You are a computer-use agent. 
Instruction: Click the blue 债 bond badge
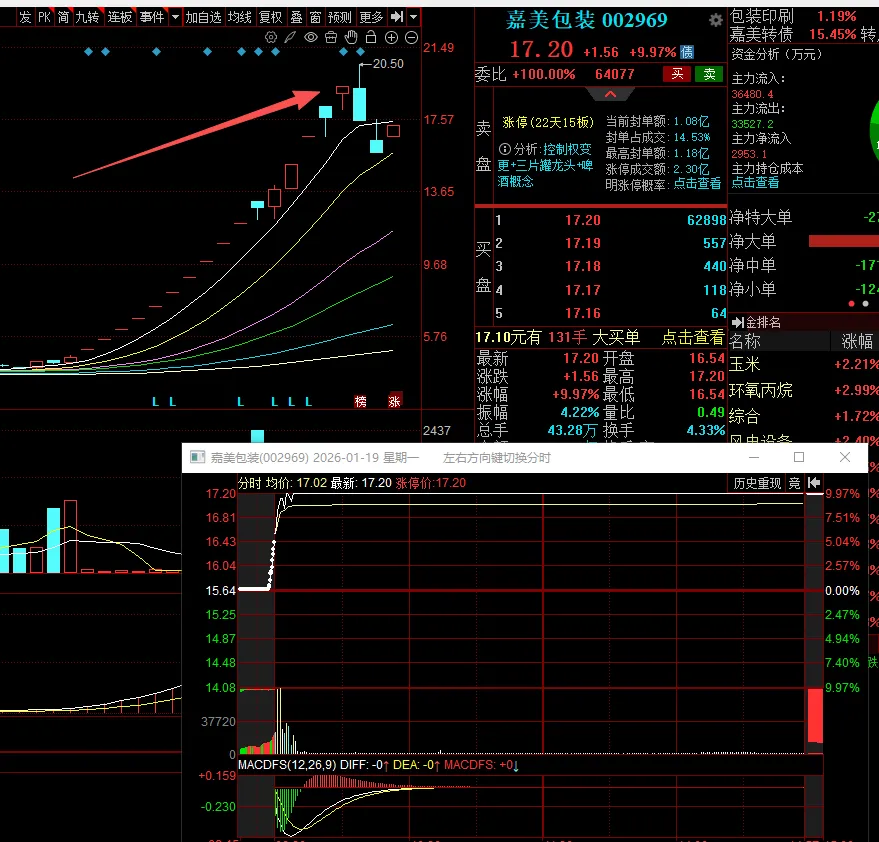(687, 52)
